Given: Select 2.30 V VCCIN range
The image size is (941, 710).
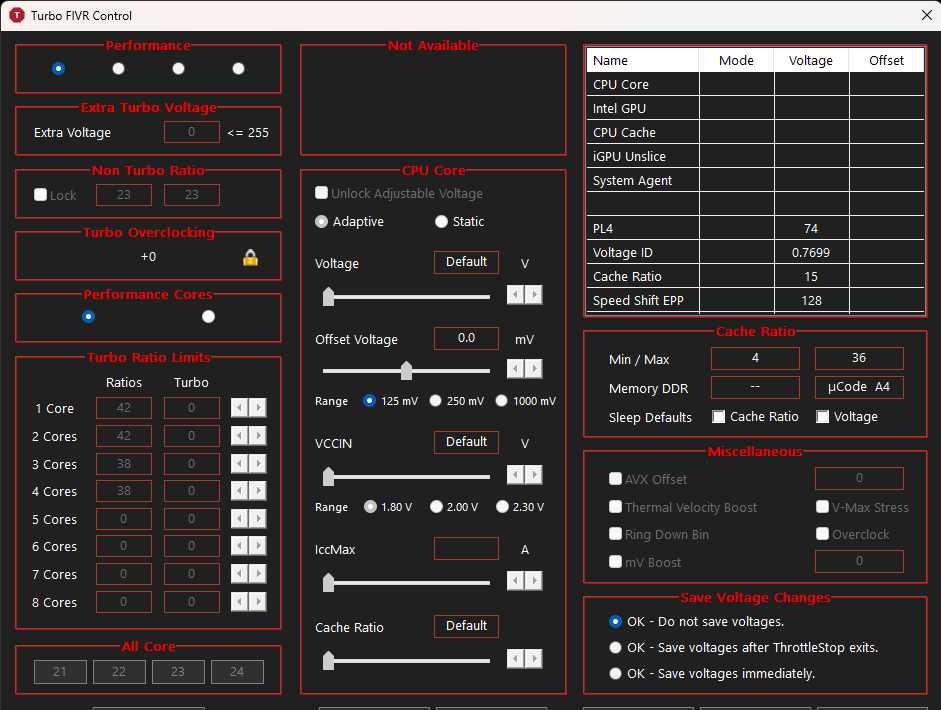Looking at the screenshot, I should coord(502,507).
